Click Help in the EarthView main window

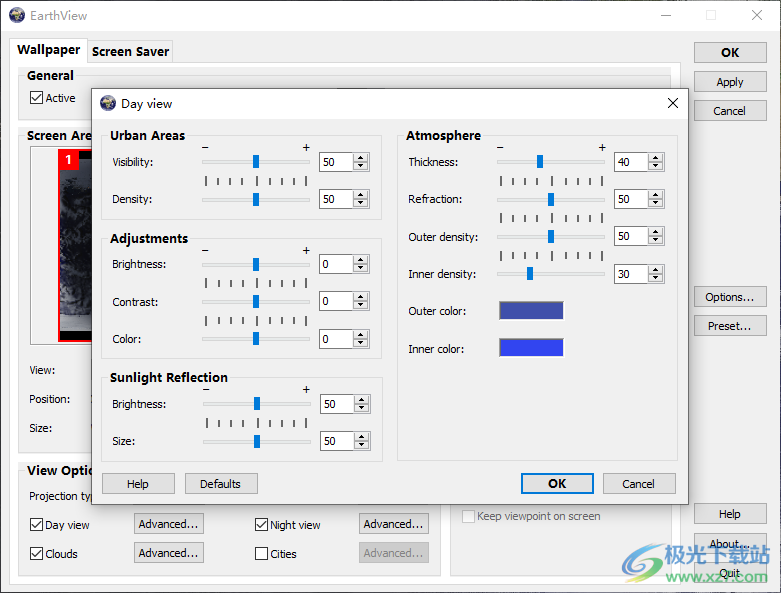730,514
